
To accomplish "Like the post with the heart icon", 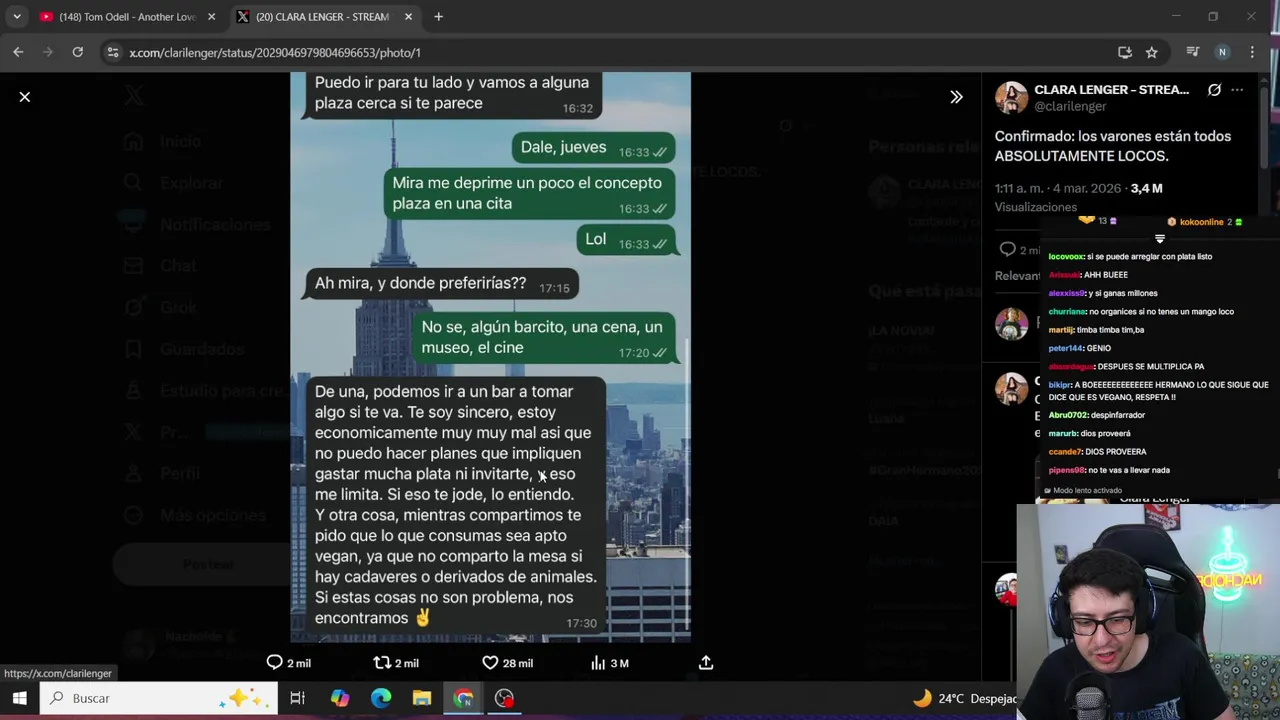I will [490, 662].
